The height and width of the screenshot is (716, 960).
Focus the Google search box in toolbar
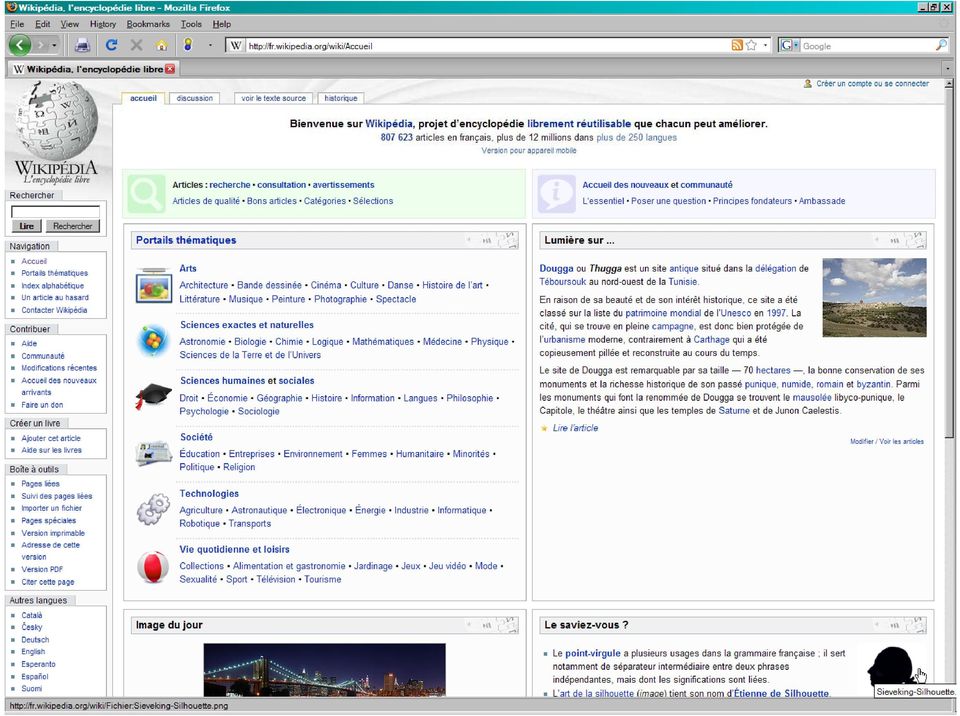coord(867,46)
